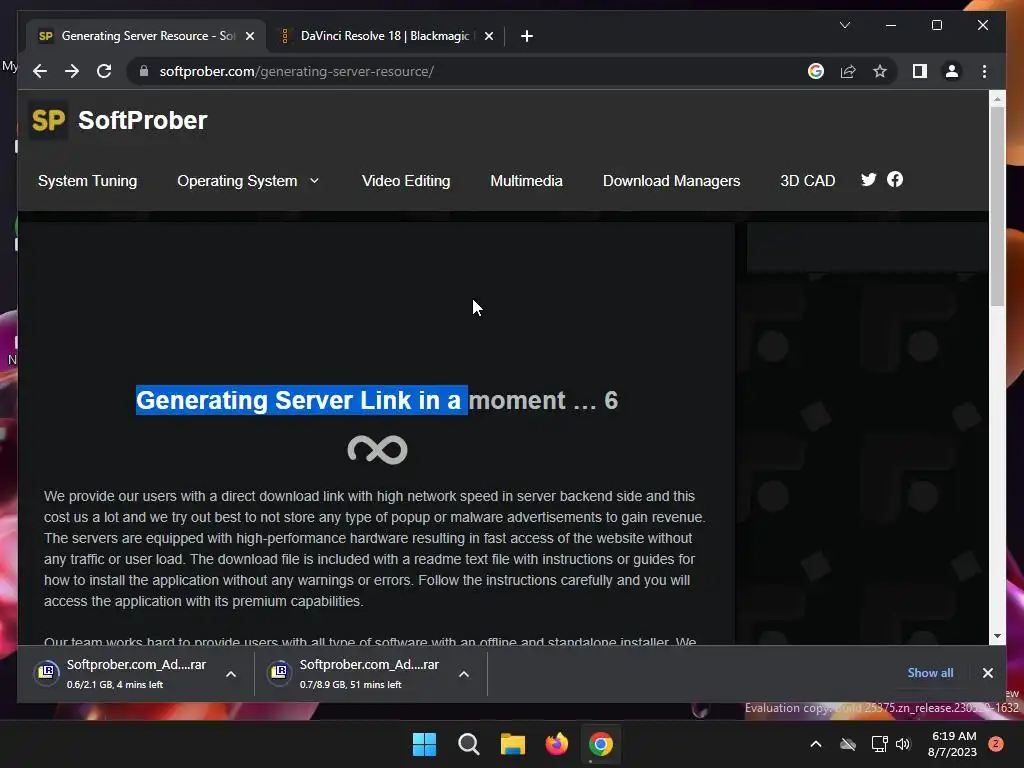Click scrollbar up arrow

[997, 99]
